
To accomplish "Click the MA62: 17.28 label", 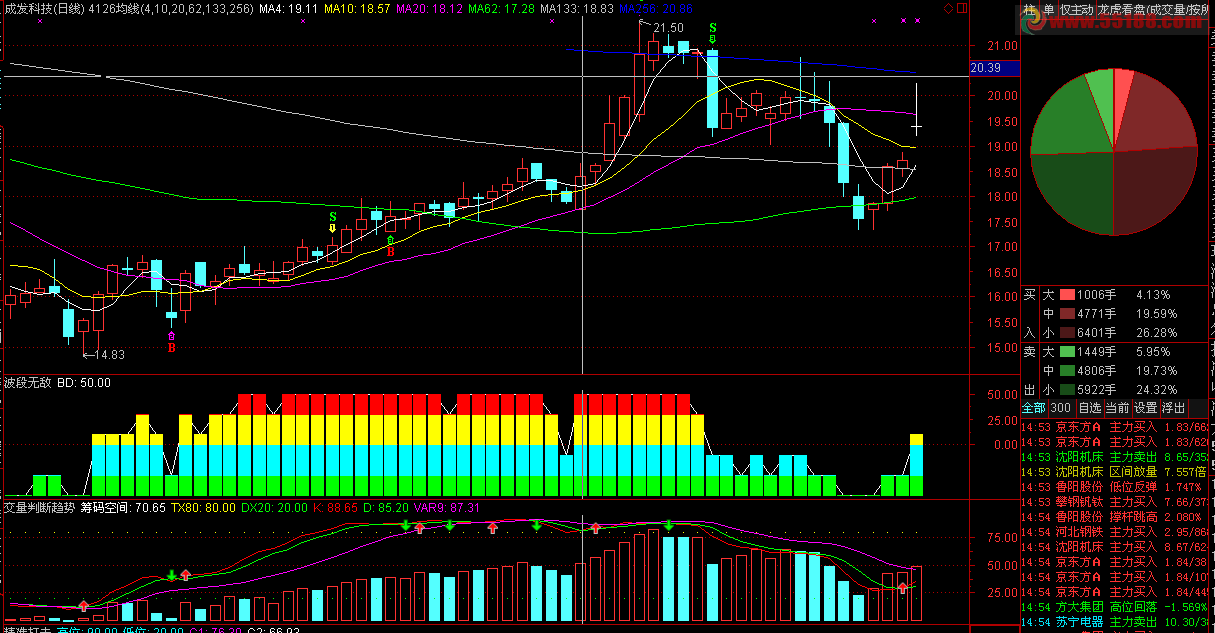I will pyautogui.click(x=502, y=8).
